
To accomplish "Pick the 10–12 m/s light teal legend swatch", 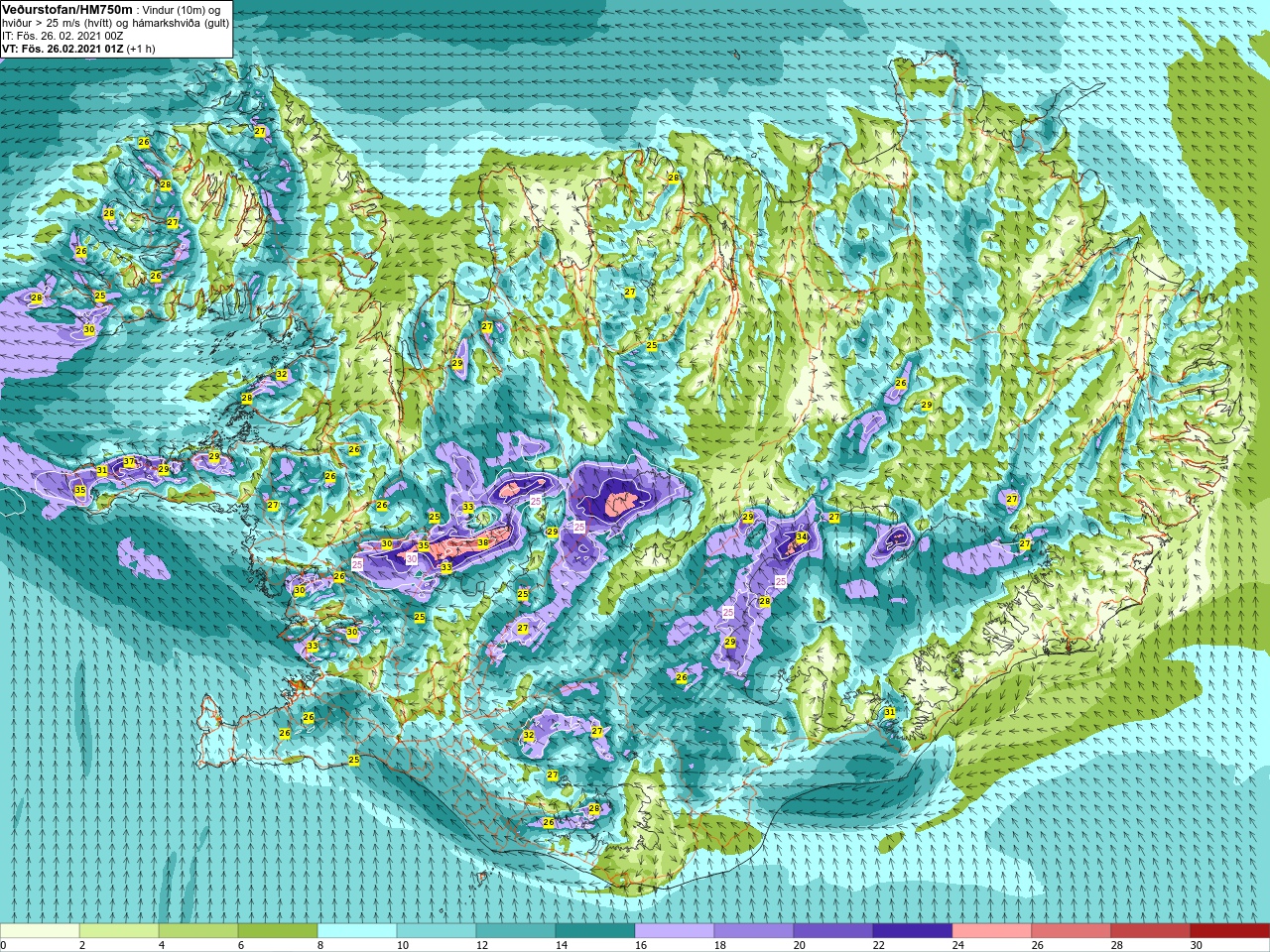I will click(x=437, y=931).
